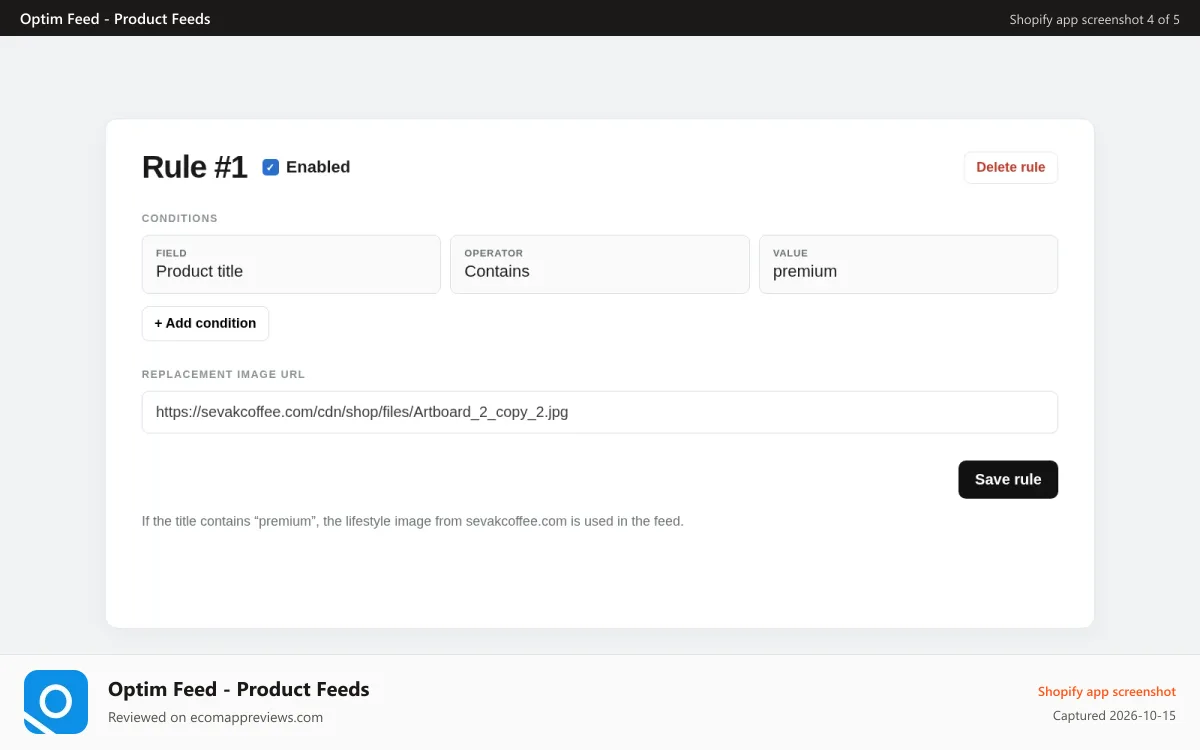Click the Enabled label text
Viewport: 1200px width, 750px height.
(x=318, y=167)
